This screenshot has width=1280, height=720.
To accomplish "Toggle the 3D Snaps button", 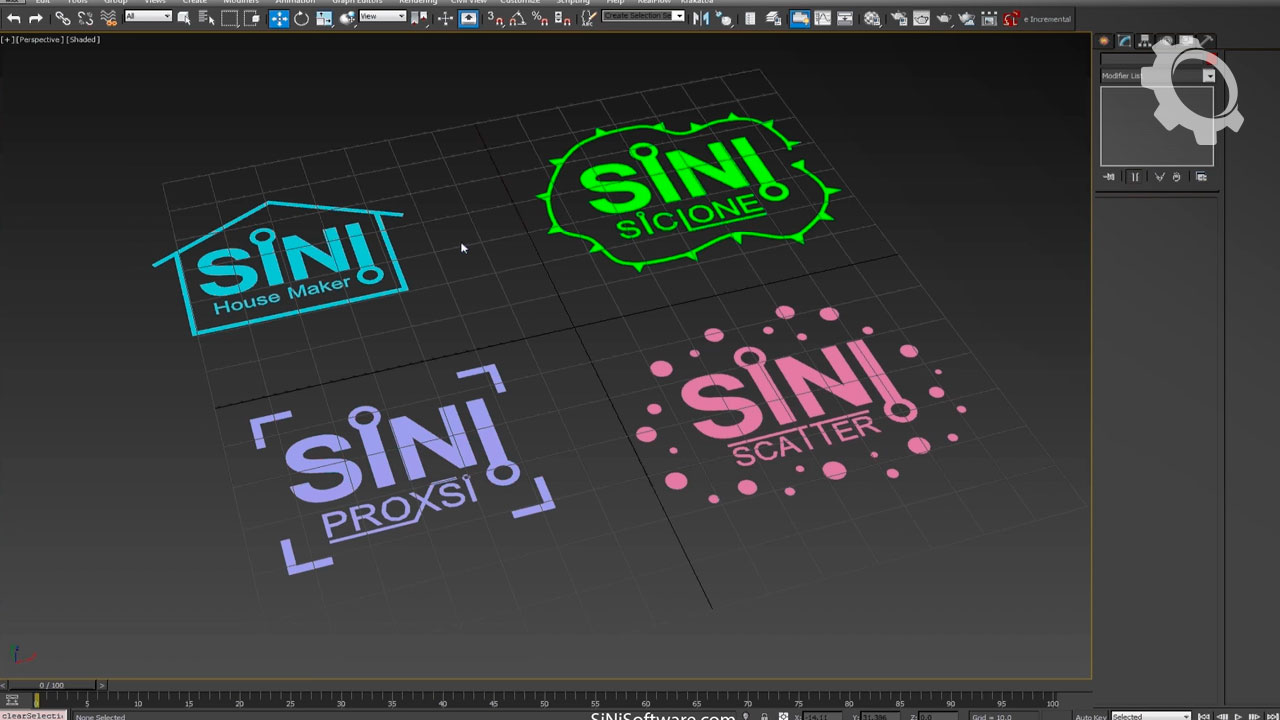I will click(495, 19).
